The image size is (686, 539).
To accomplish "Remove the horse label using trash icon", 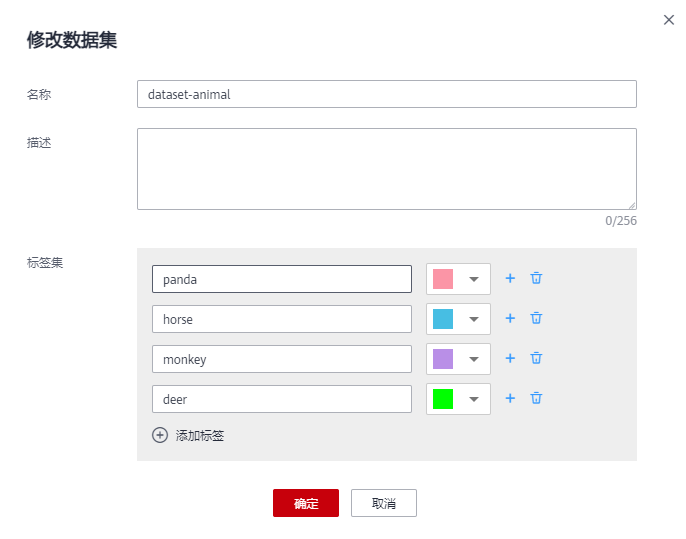I will tap(536, 318).
